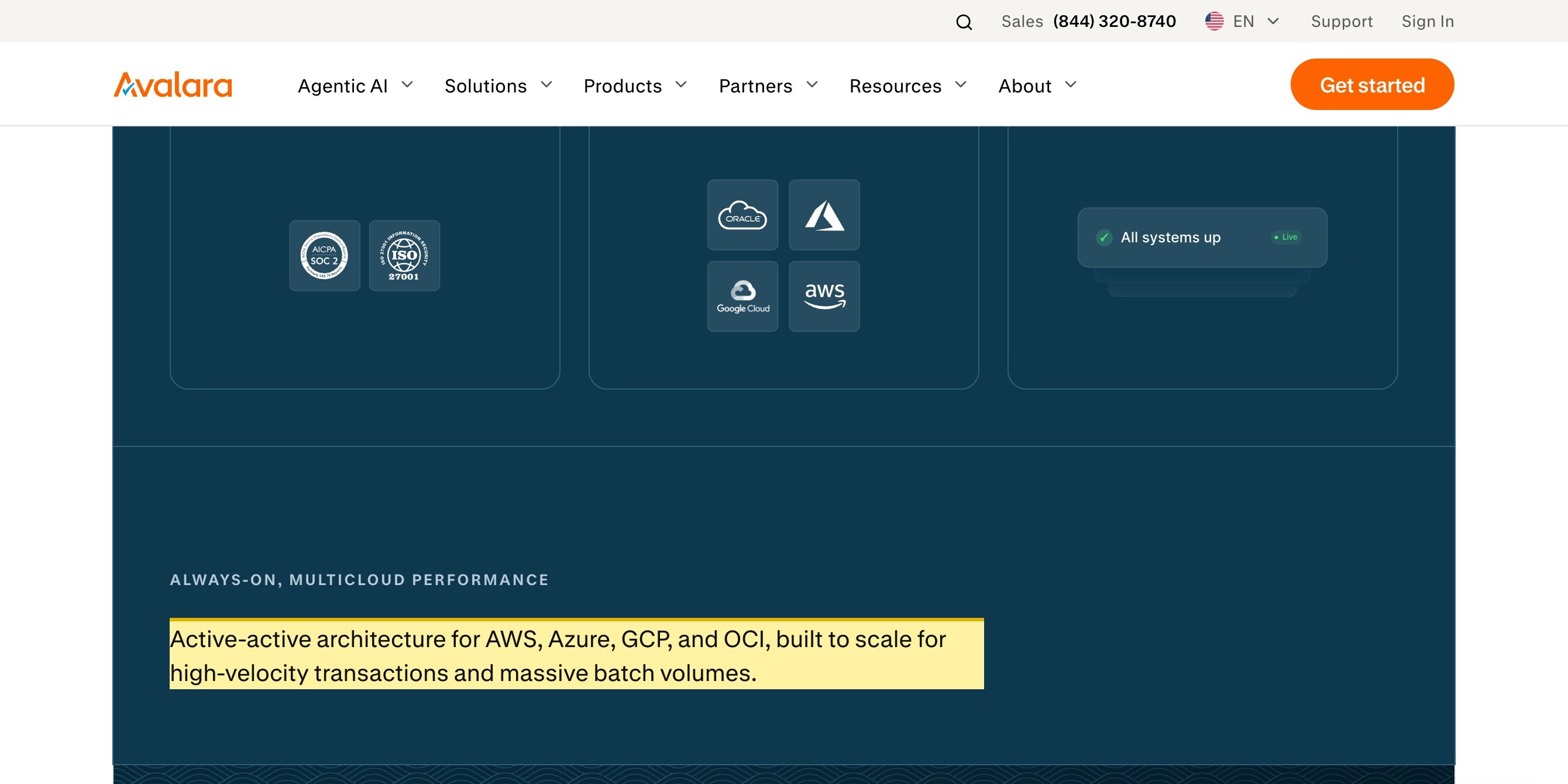Expand the Agentic AI menu chevron
The image size is (1568, 784).
[407, 85]
